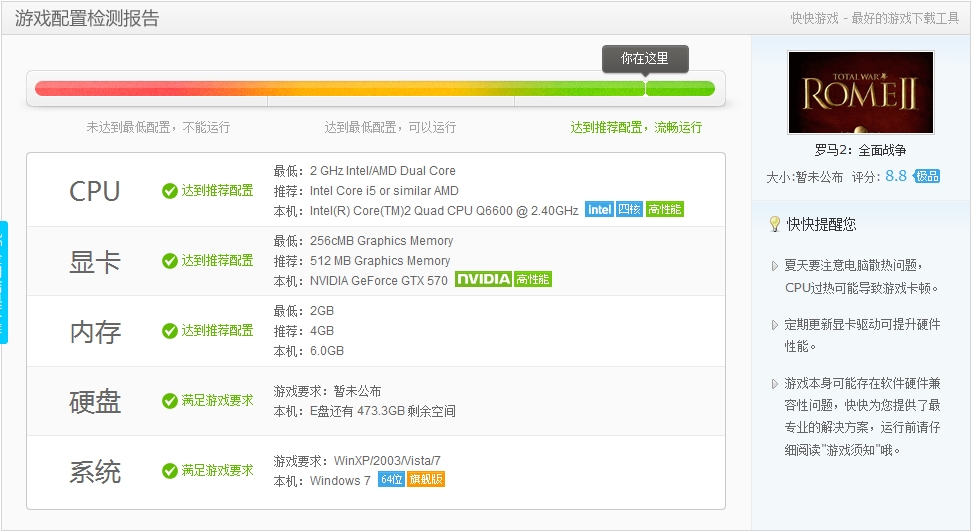Click the CPU category heading

click(94, 191)
